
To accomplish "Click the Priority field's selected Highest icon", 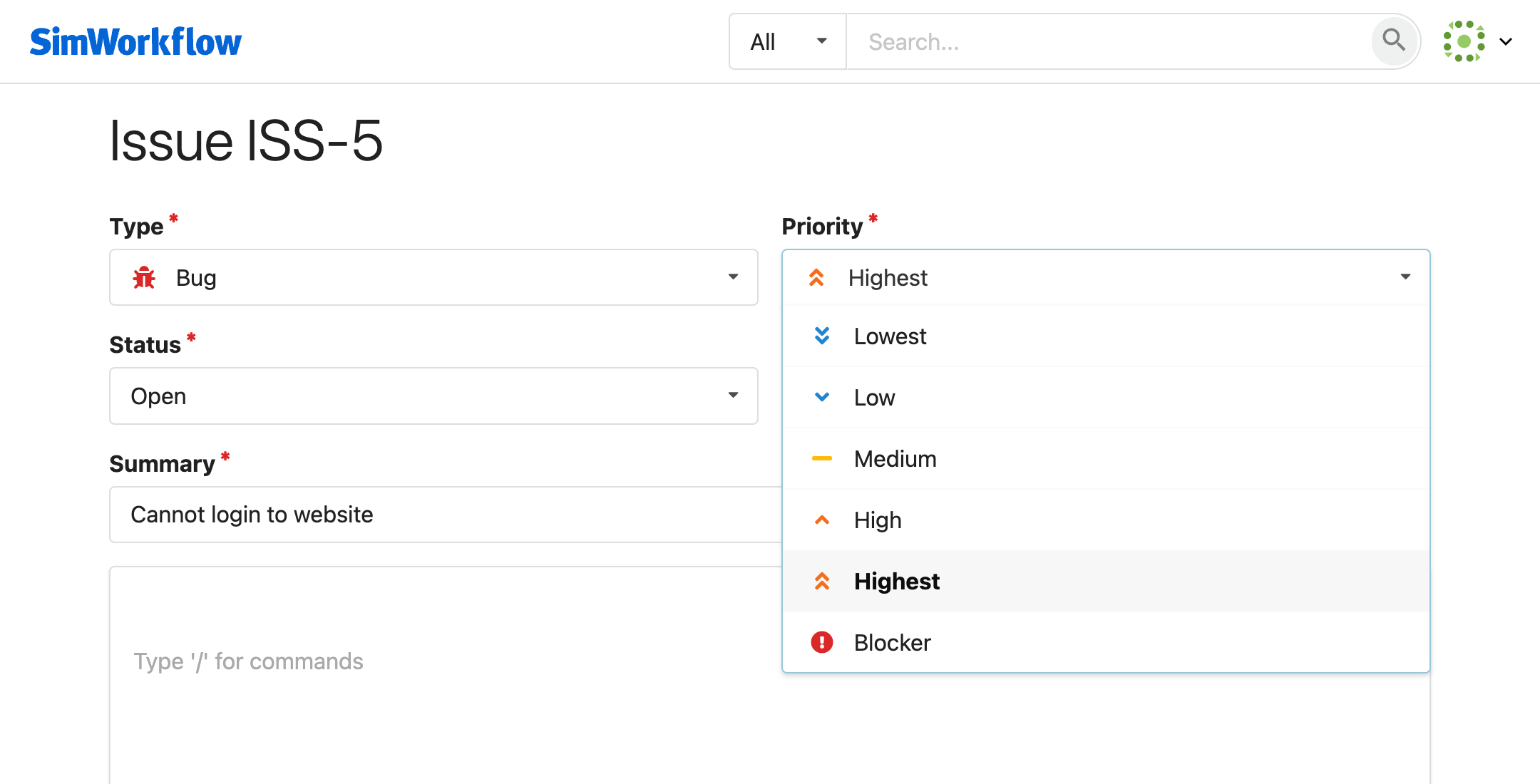I will [x=816, y=277].
